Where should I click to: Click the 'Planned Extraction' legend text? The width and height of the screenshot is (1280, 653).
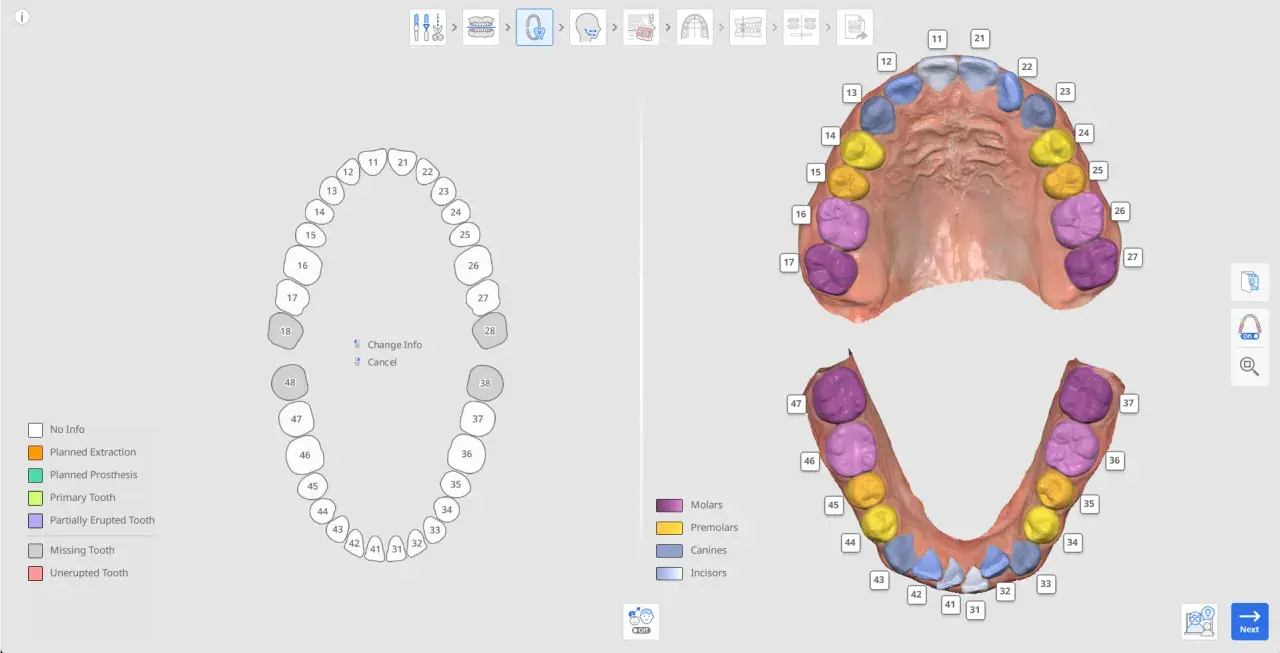(x=93, y=452)
